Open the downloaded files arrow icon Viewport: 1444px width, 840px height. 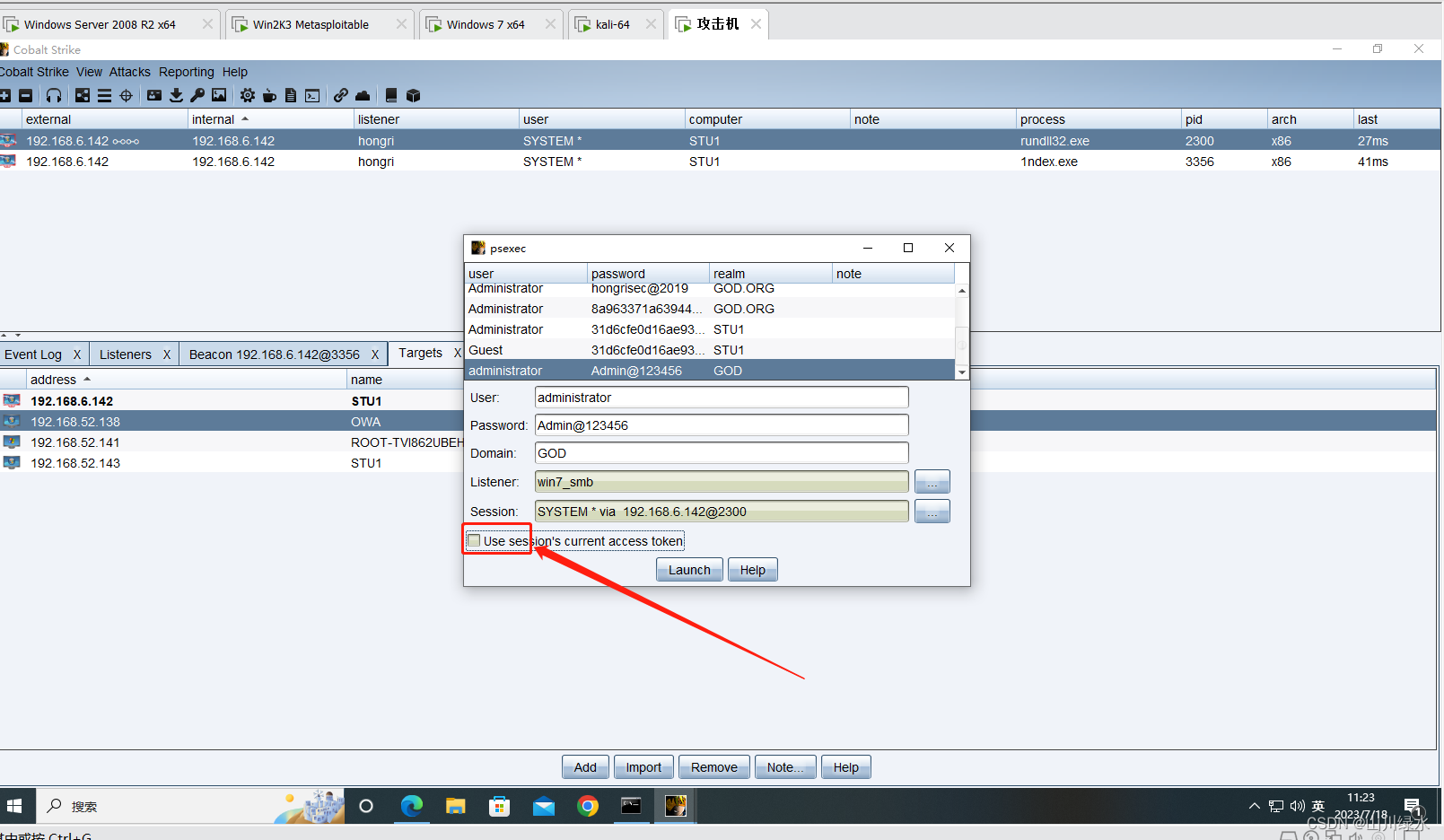point(176,95)
